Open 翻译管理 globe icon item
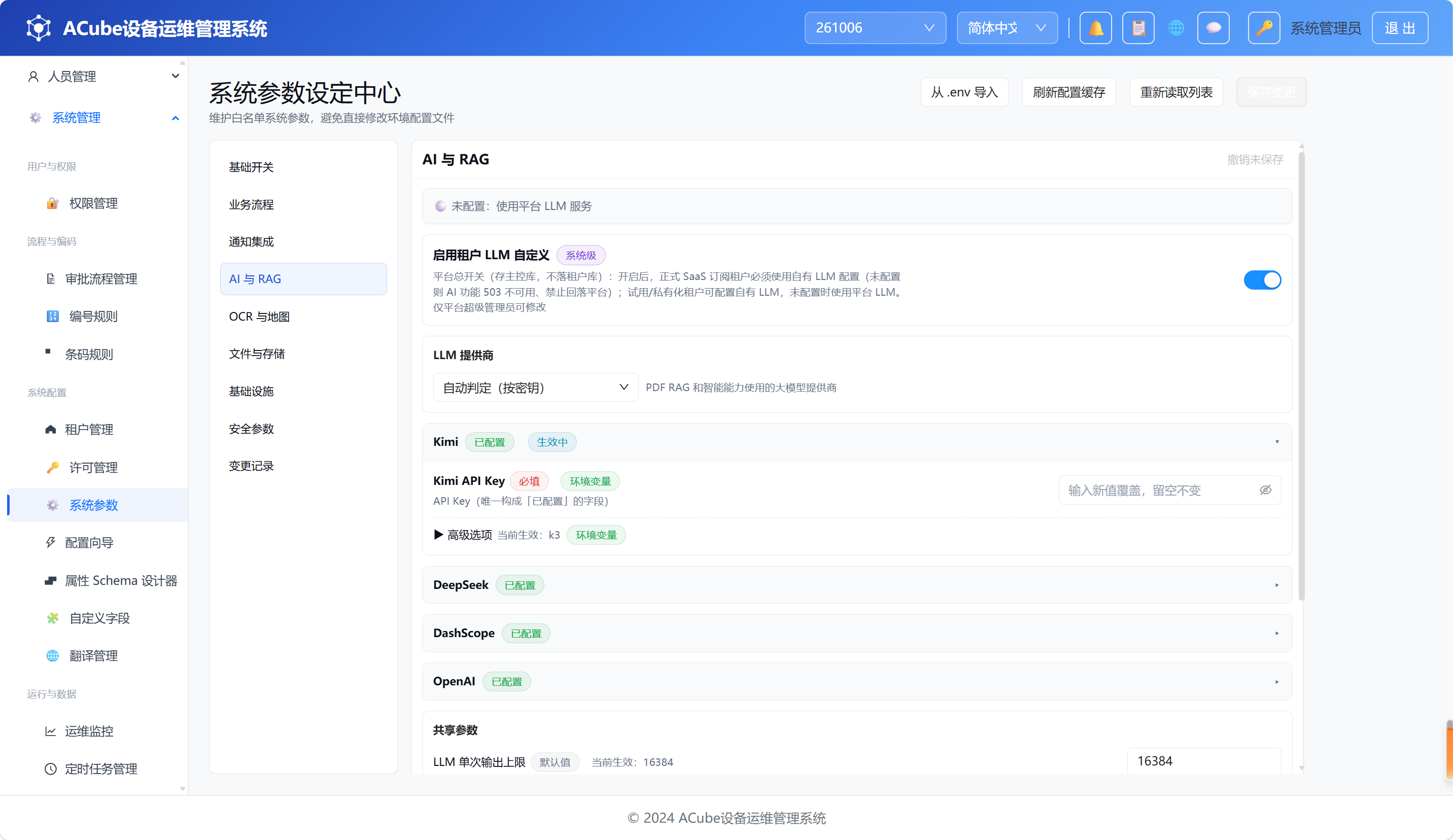Screen dimensions: 1453x840 tap(98, 655)
